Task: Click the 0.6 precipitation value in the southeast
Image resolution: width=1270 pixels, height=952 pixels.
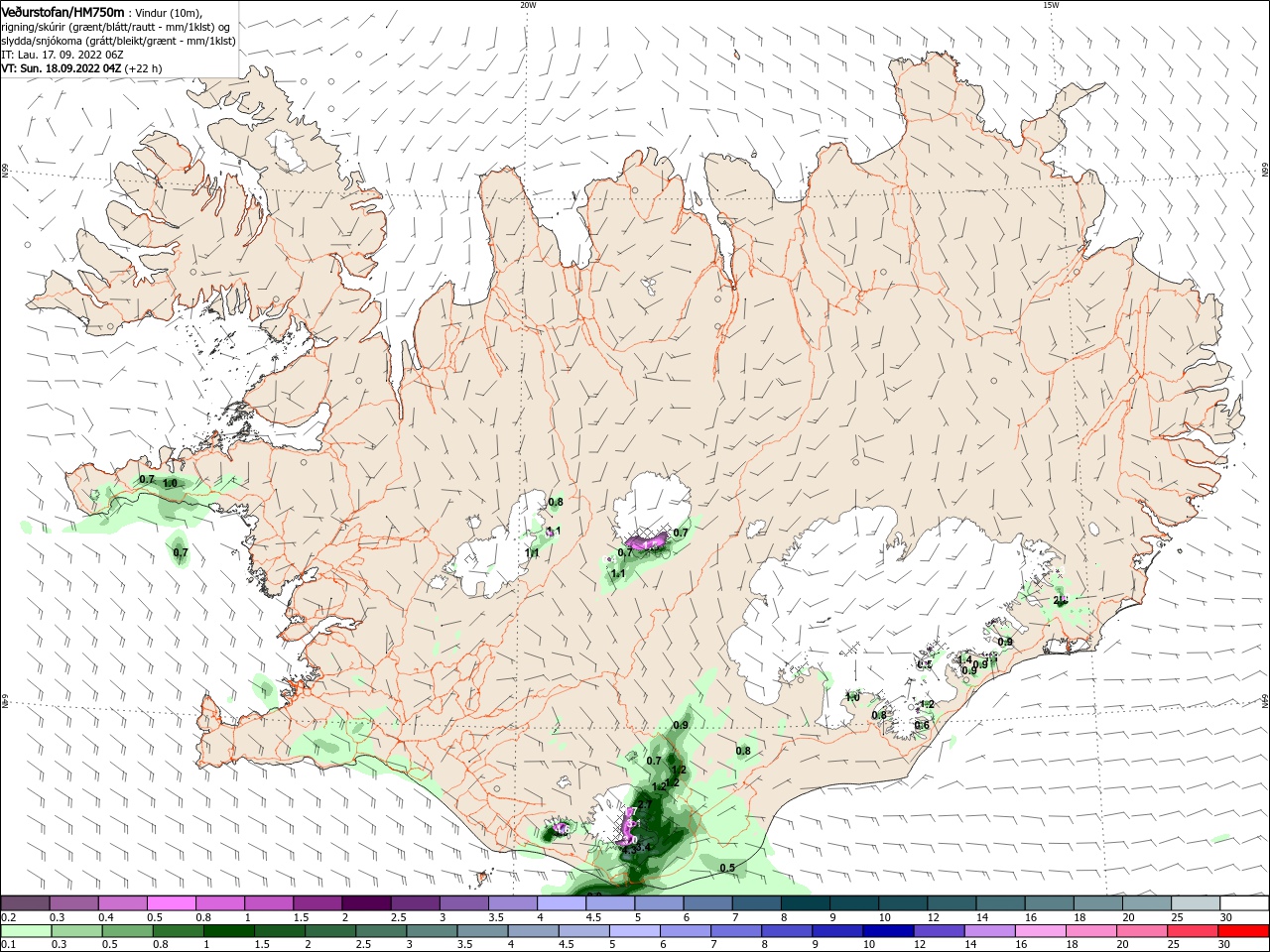Action: (922, 725)
